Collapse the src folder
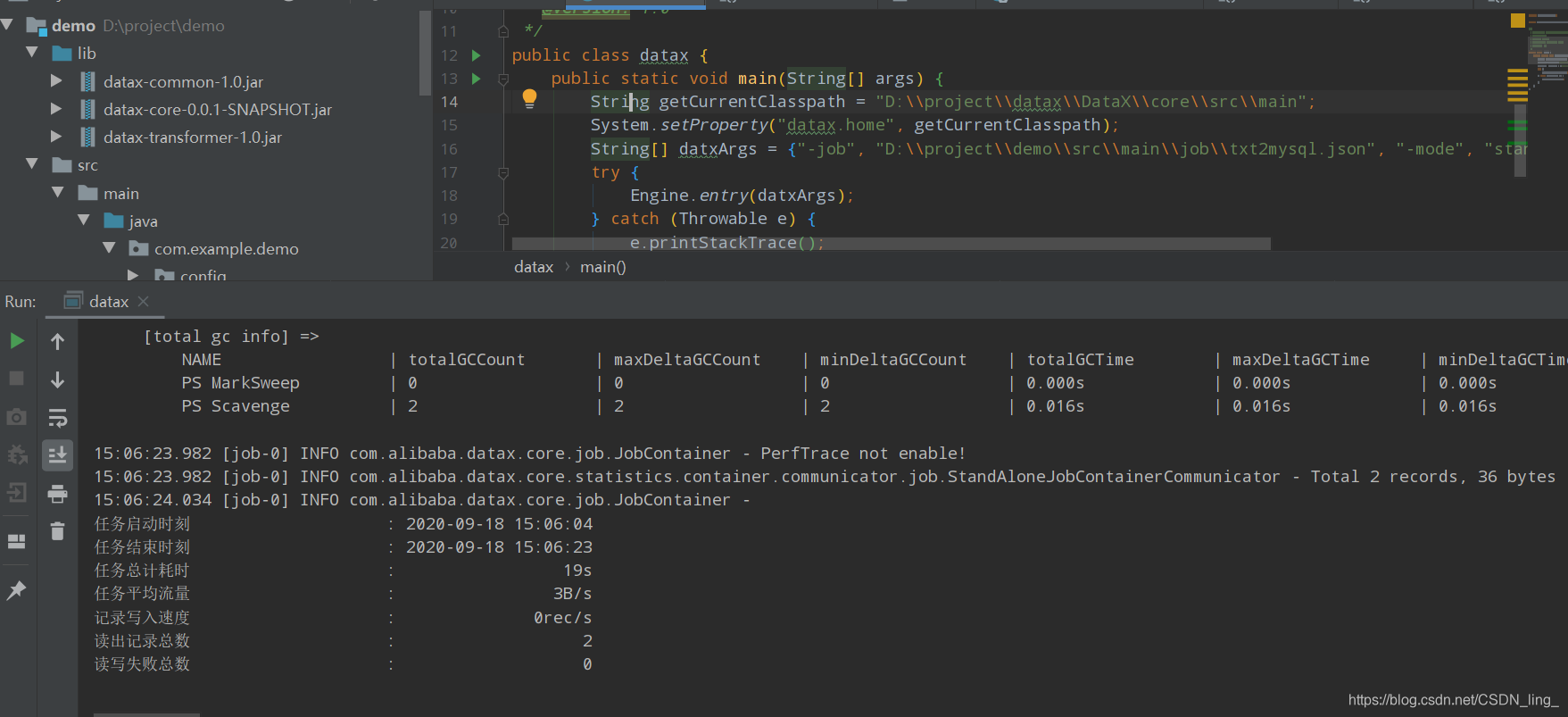 pos(32,164)
